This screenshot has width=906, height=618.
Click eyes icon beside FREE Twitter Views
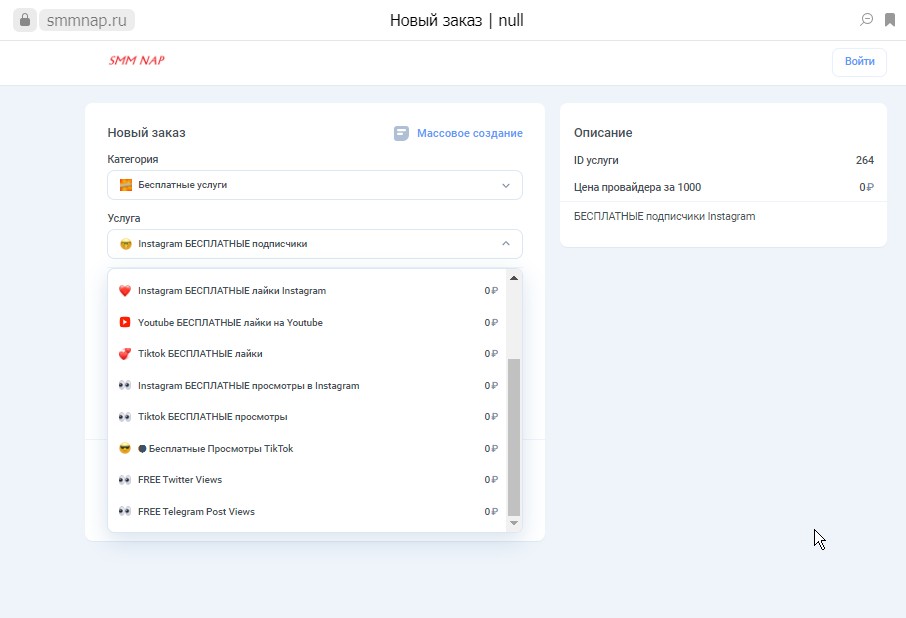(x=125, y=479)
